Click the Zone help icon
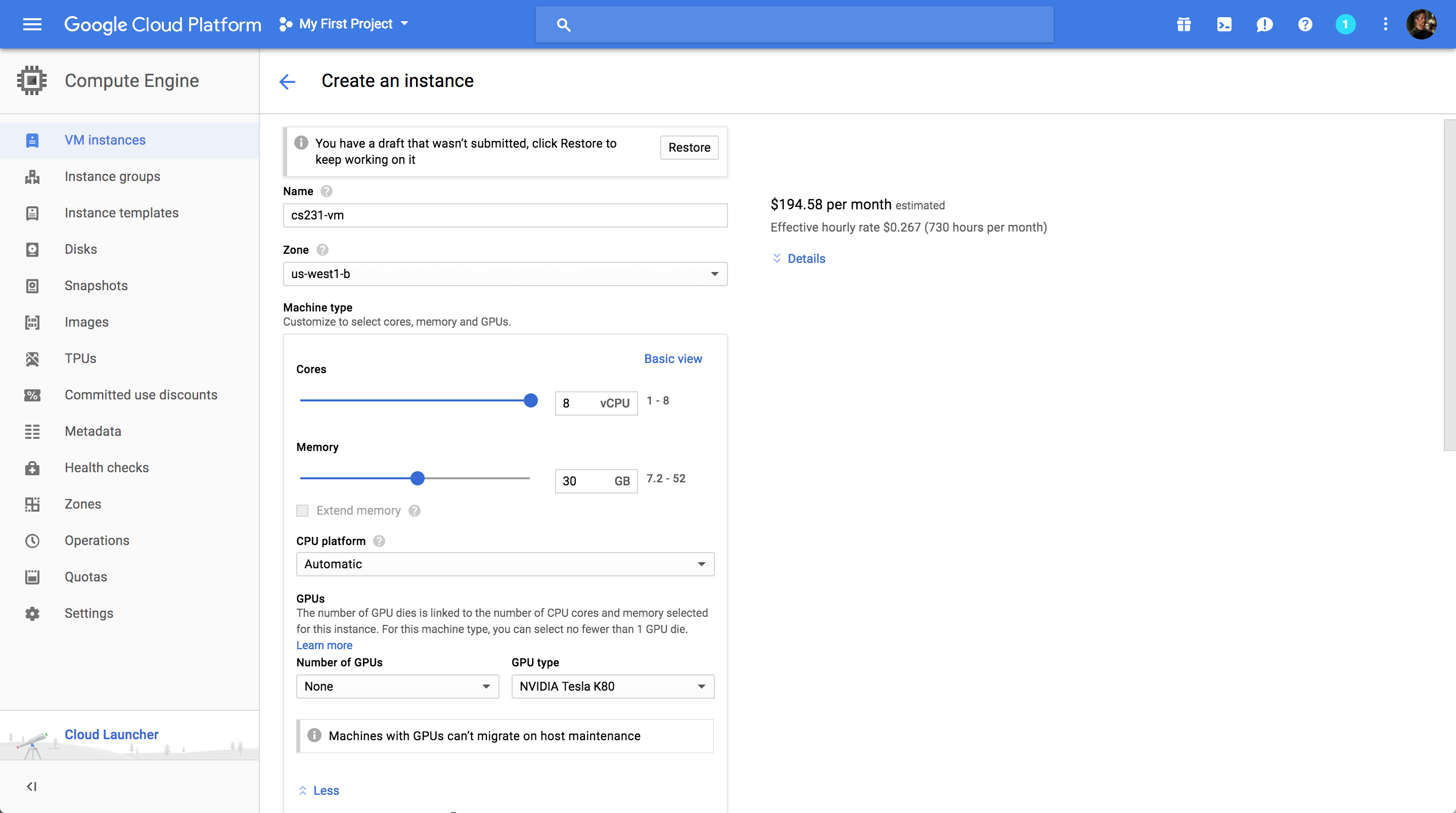Screen dimensions: 1456x813 [x=322, y=250]
